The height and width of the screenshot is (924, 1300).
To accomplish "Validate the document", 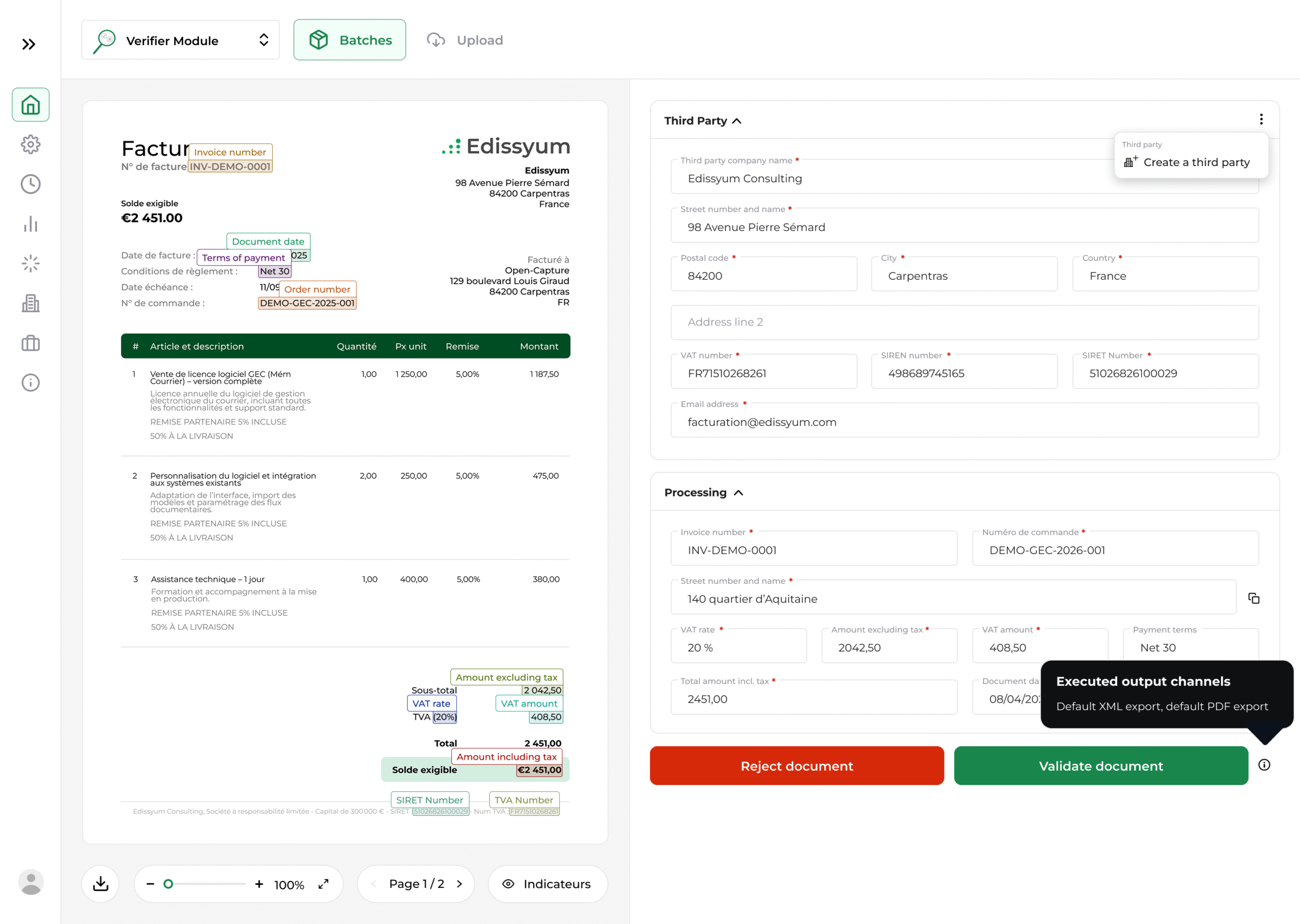I will 1100,766.
